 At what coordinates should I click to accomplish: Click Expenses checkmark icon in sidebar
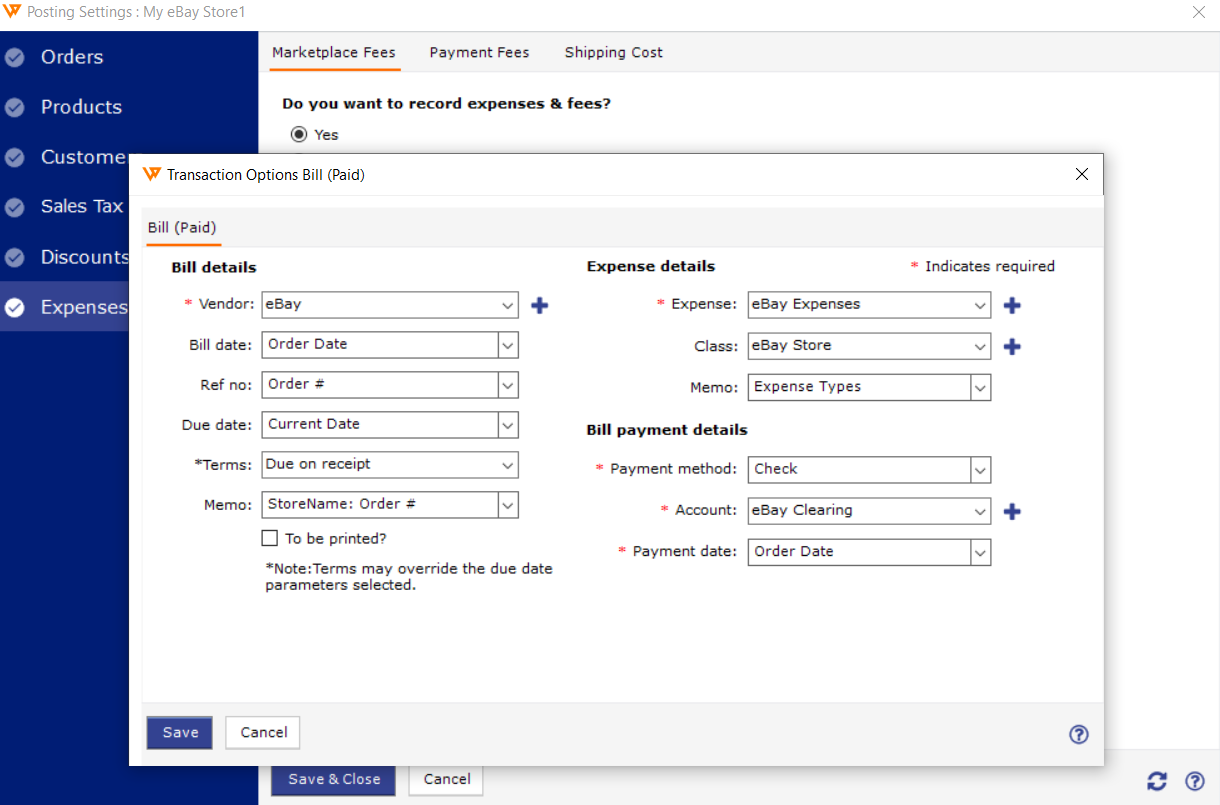(x=15, y=307)
